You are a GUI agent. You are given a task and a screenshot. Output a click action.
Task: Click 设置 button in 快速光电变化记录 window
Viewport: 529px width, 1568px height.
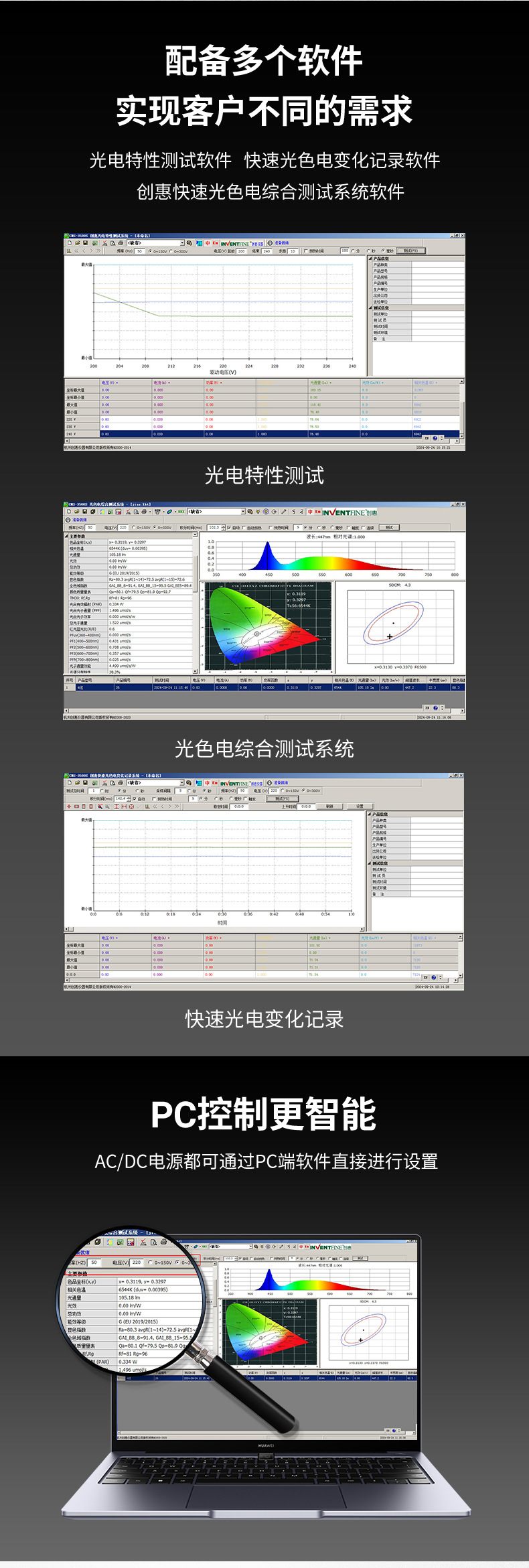click(360, 806)
